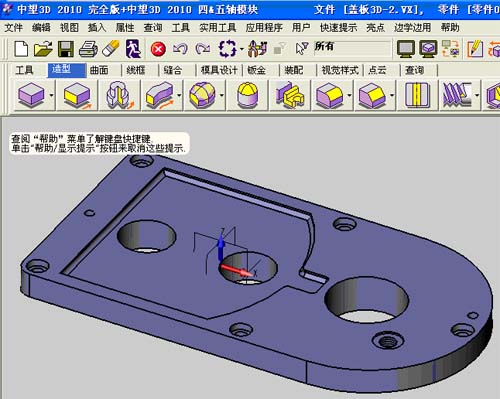This screenshot has width=500, height=399.
Task: Click the exit running-man icon
Action: point(133,49)
